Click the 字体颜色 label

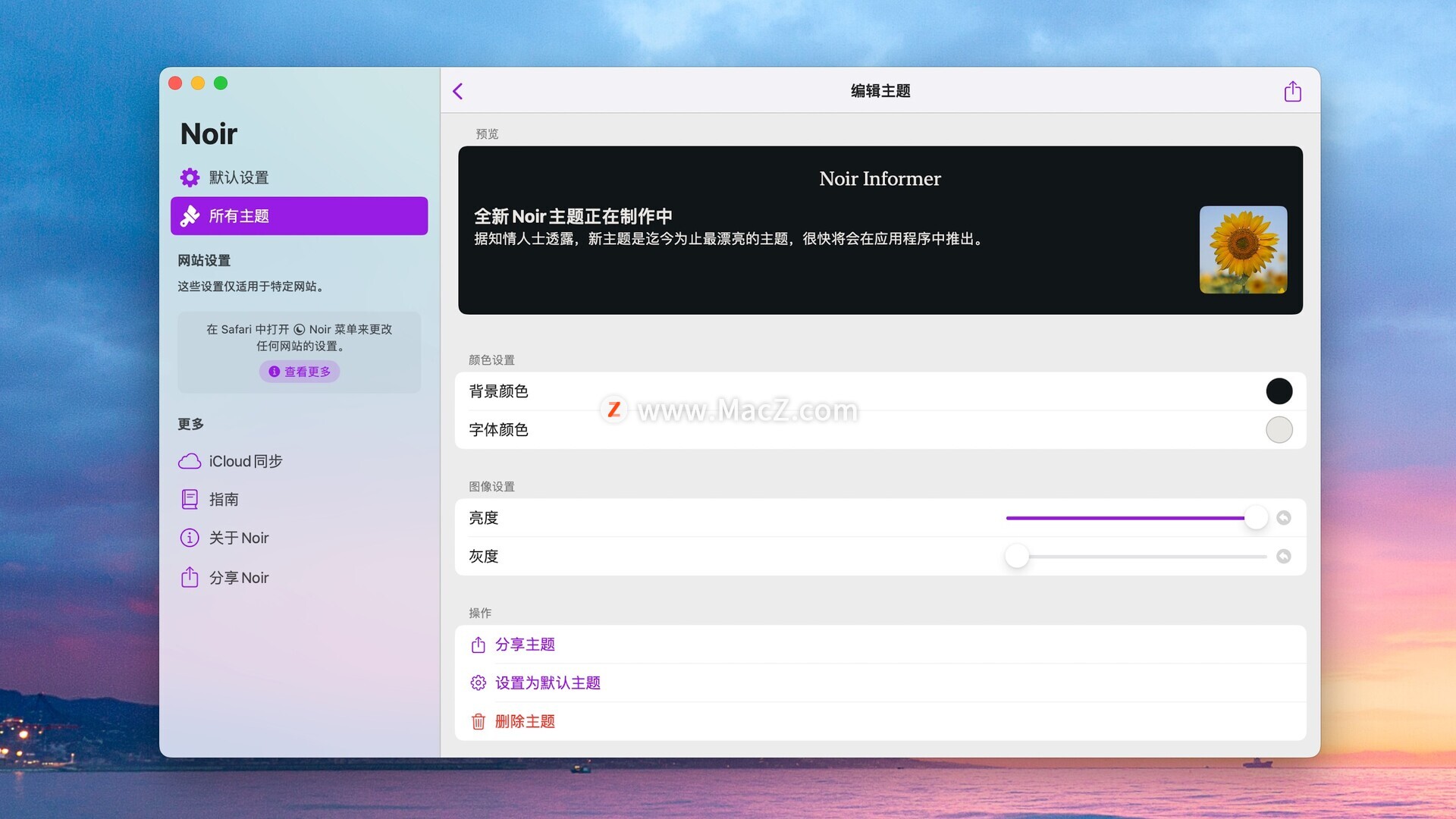click(498, 430)
